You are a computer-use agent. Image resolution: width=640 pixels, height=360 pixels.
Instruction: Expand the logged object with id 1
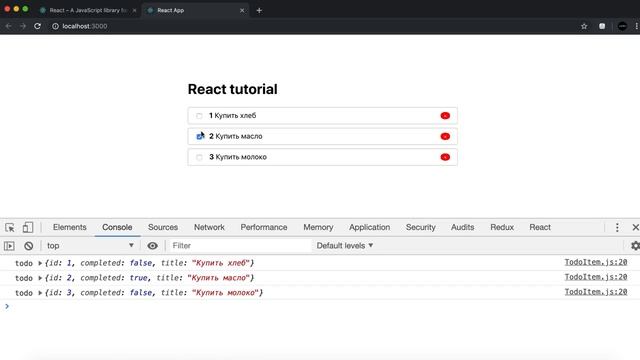(40, 263)
